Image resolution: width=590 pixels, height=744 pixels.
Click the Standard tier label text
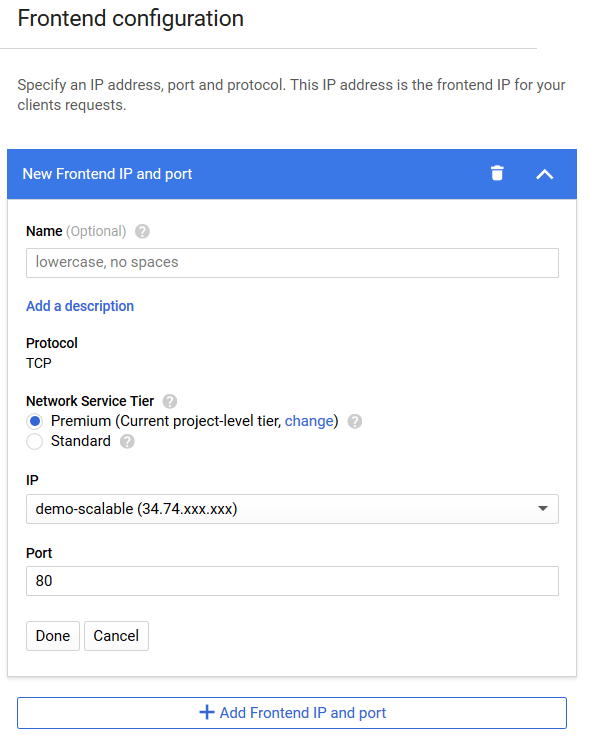[81, 441]
